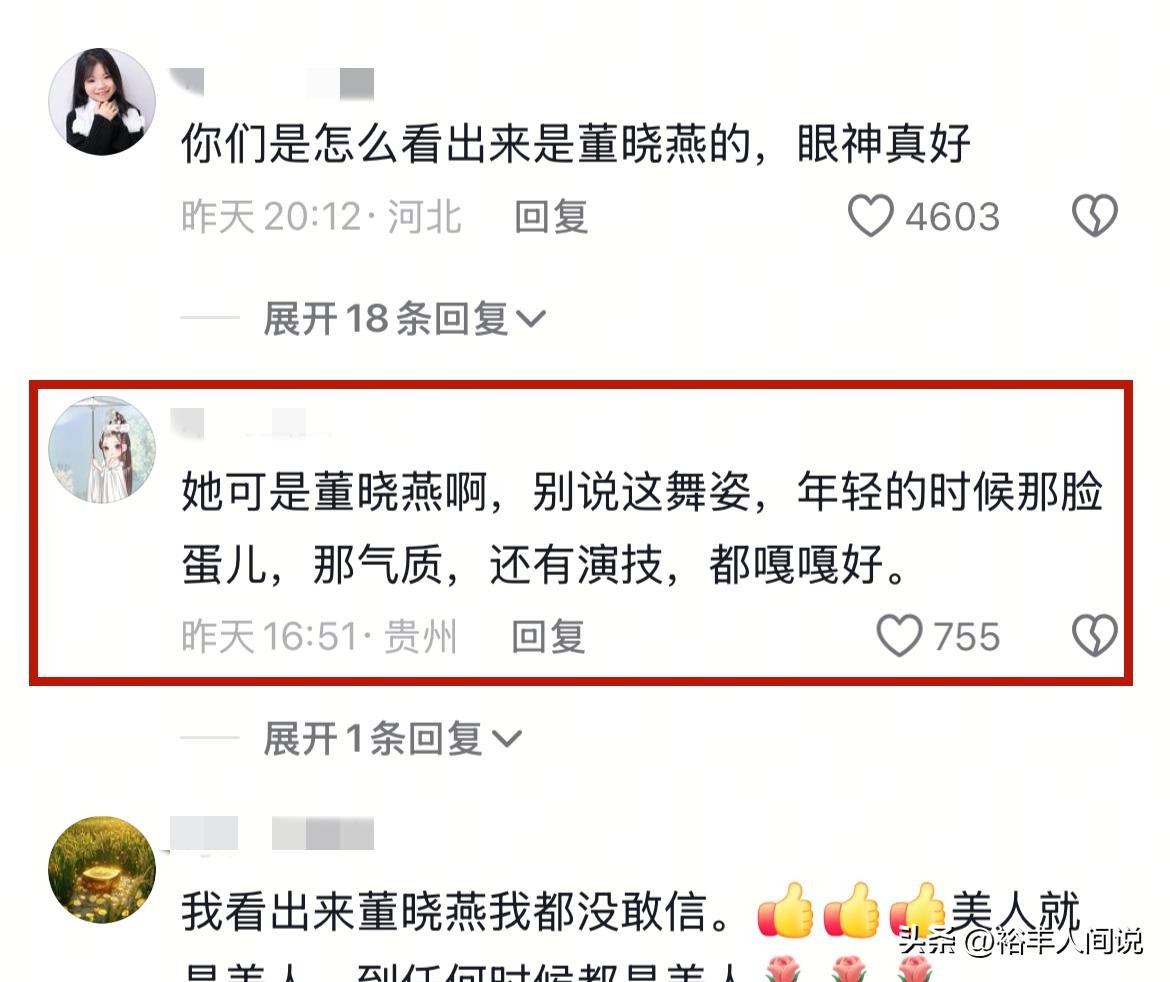Expand the 18 replies thread
The width and height of the screenshot is (1170, 982).
click(404, 319)
